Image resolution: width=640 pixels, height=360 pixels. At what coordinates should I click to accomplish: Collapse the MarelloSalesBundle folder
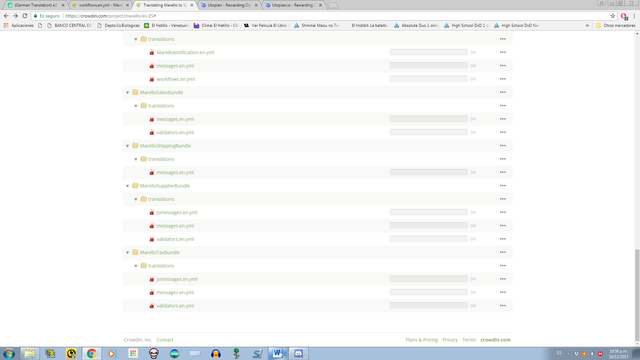coord(127,93)
